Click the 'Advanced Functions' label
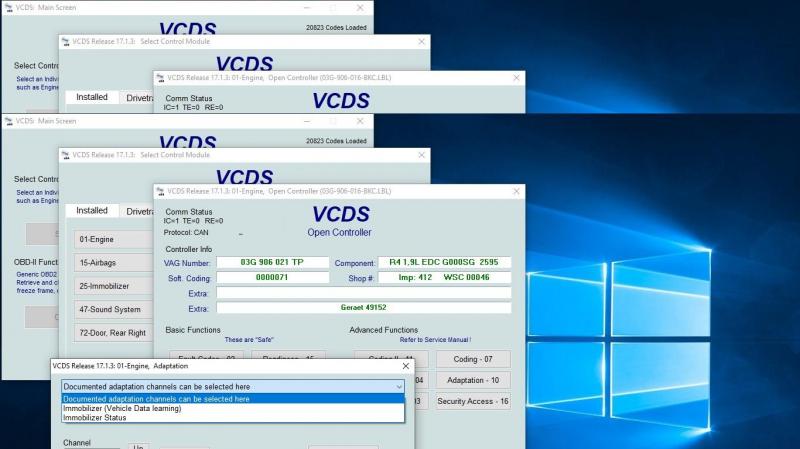This screenshot has width=800, height=449. coord(384,330)
